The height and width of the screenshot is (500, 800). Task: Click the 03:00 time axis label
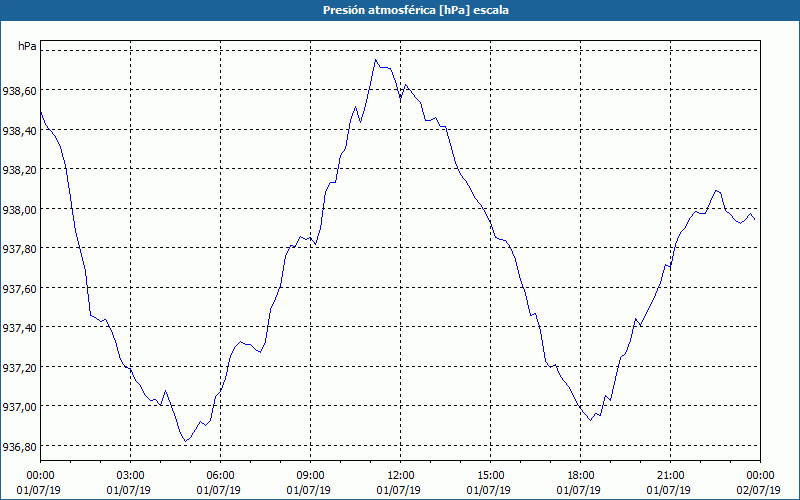(x=131, y=476)
